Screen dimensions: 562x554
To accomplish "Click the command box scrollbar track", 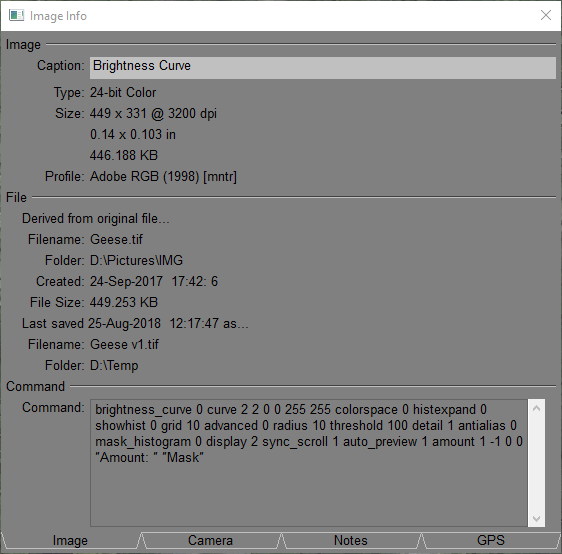I will pos(537,463).
